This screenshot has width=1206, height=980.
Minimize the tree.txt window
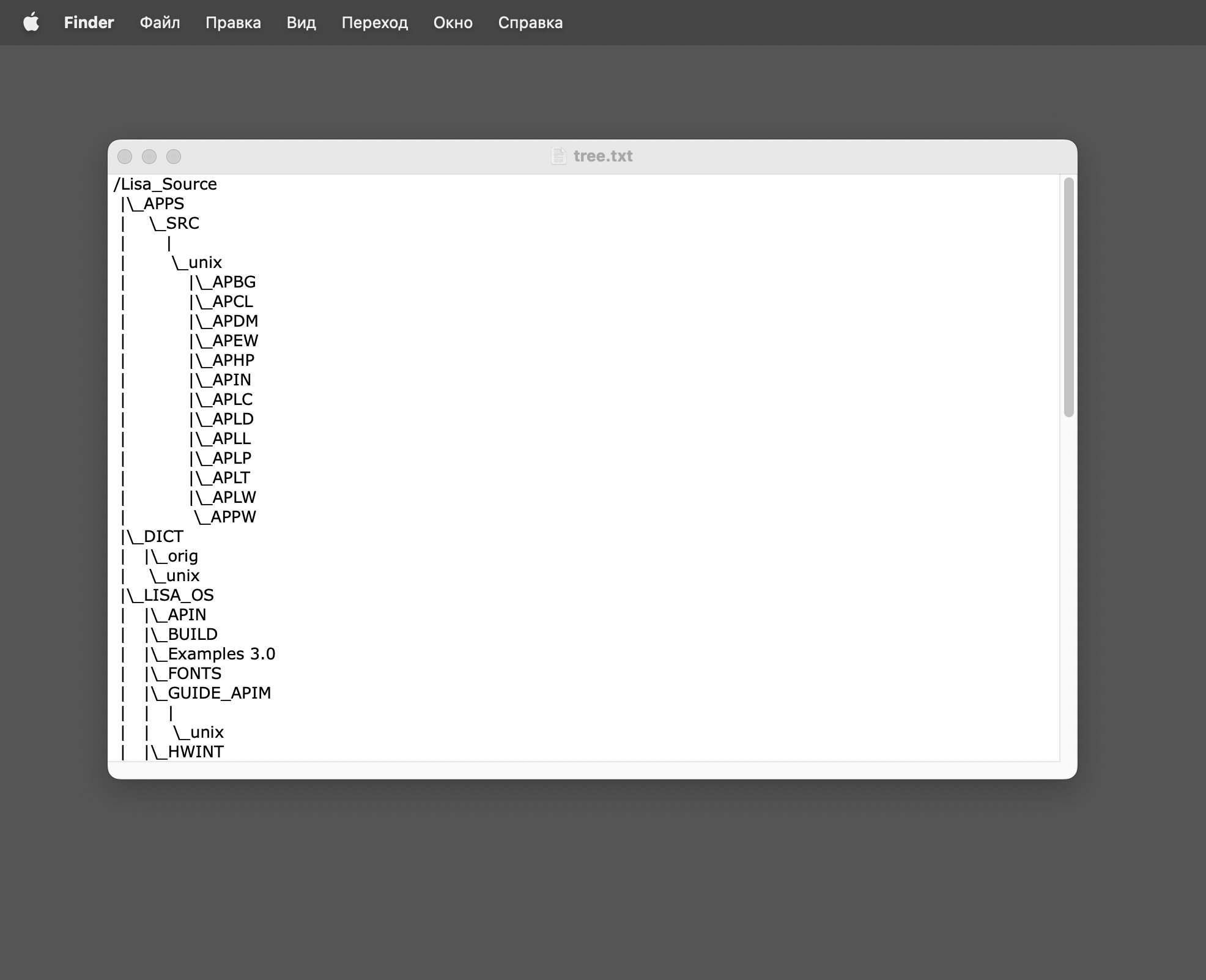149,157
